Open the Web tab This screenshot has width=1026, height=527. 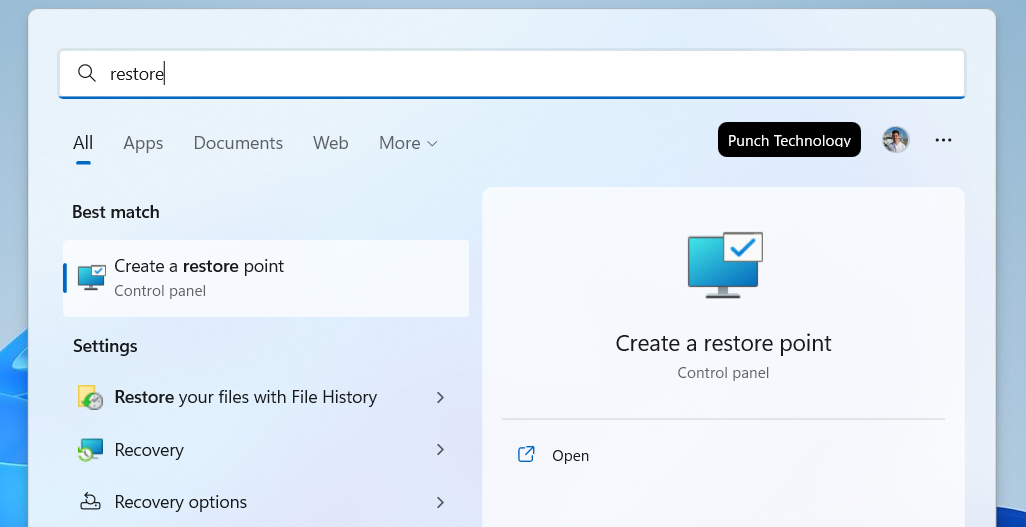pos(330,143)
